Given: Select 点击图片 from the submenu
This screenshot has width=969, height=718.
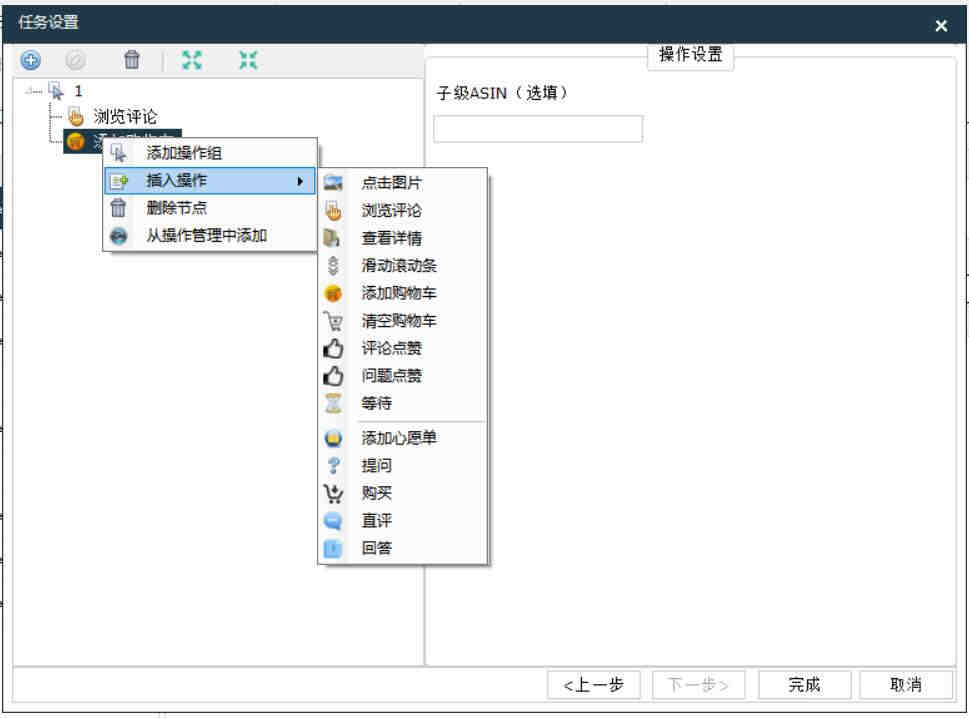Looking at the screenshot, I should 391,184.
